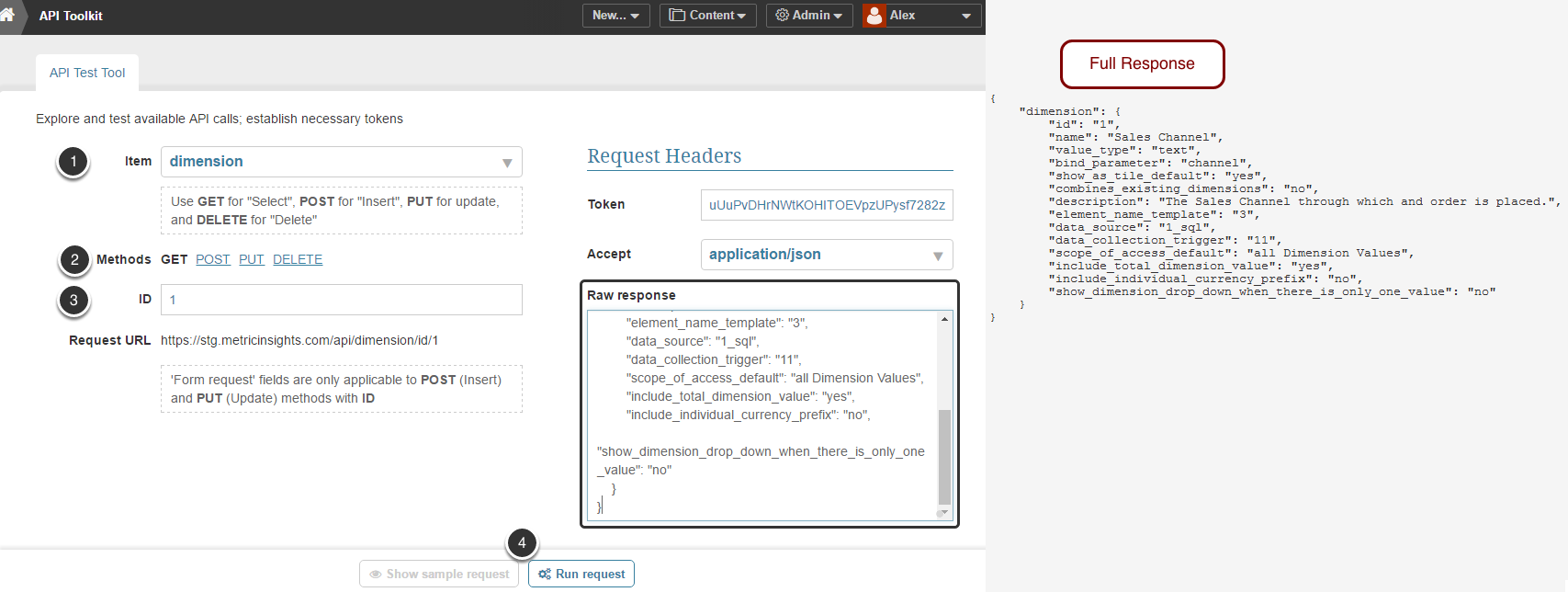Go to the home icon
Screen dimensions: 1568x592
[7, 15]
